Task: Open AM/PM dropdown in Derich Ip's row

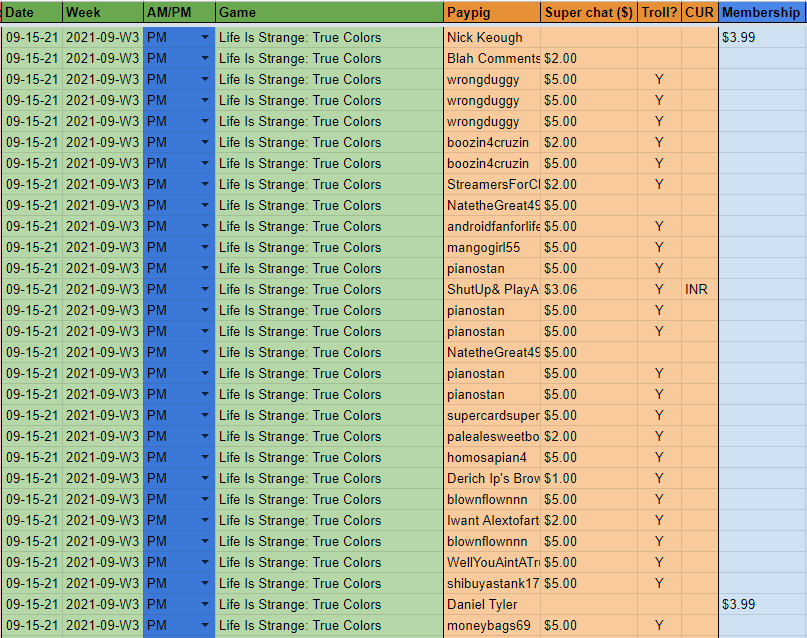Action: click(x=205, y=478)
